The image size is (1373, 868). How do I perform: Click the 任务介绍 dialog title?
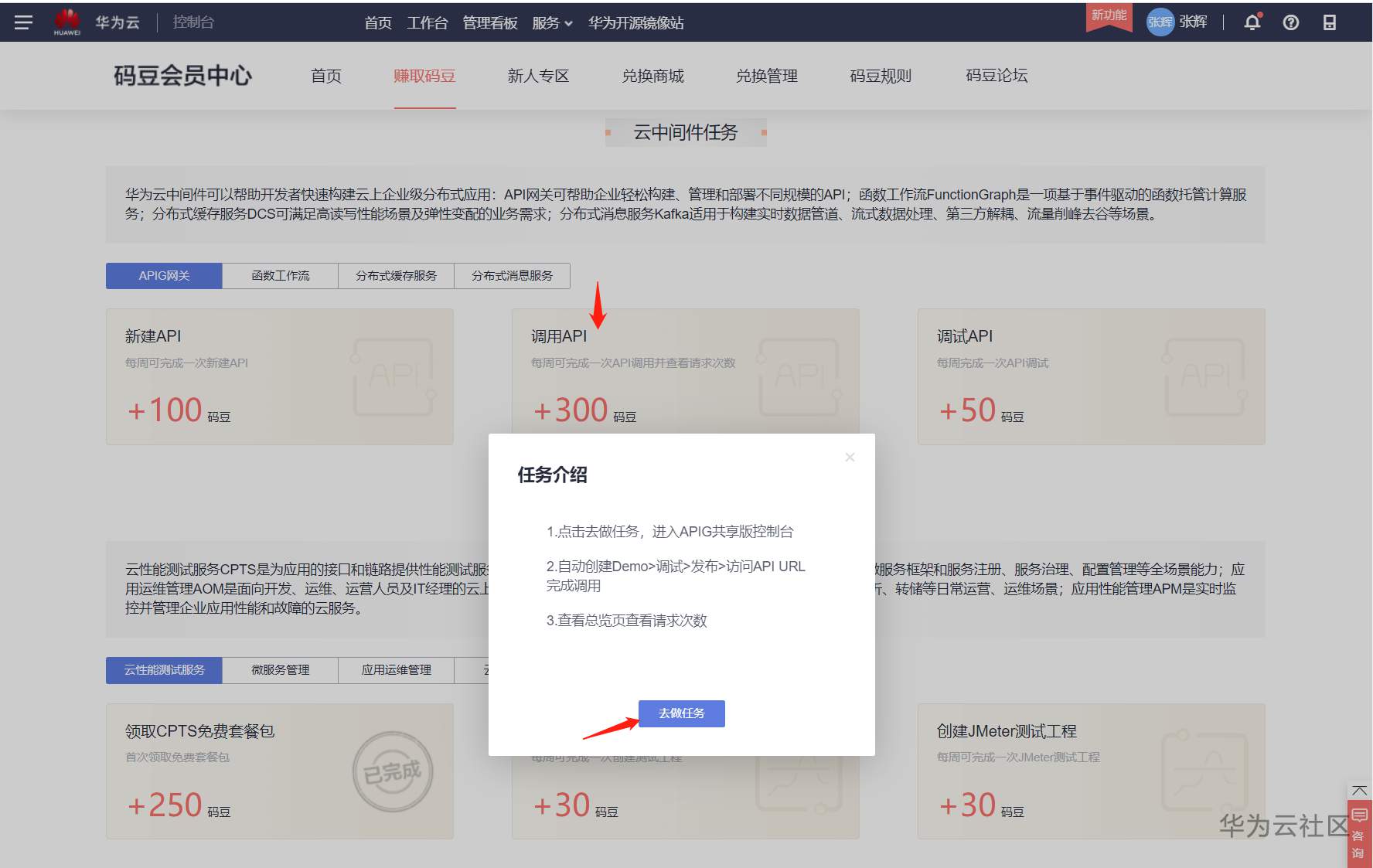pos(553,475)
